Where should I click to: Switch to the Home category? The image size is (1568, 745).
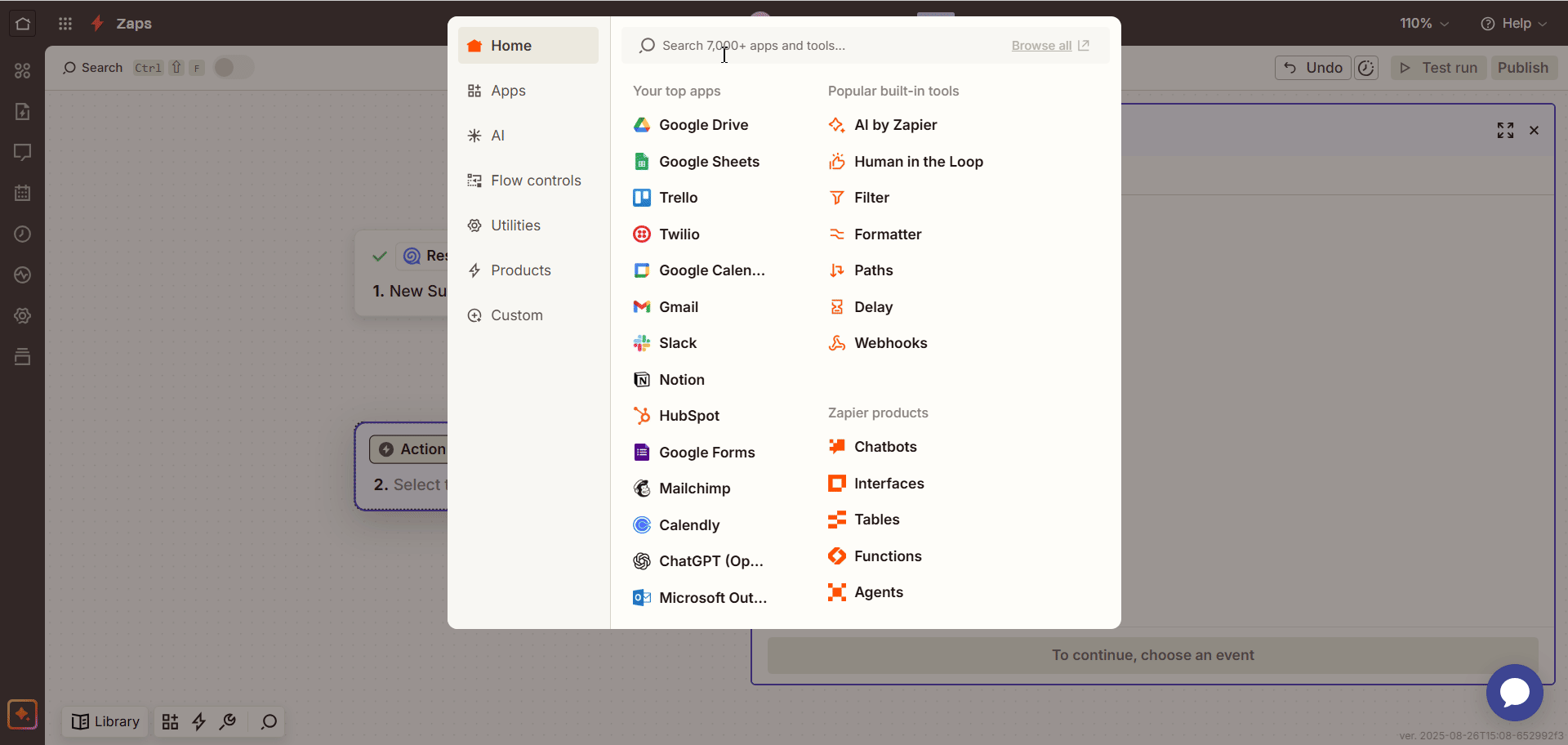pos(528,46)
